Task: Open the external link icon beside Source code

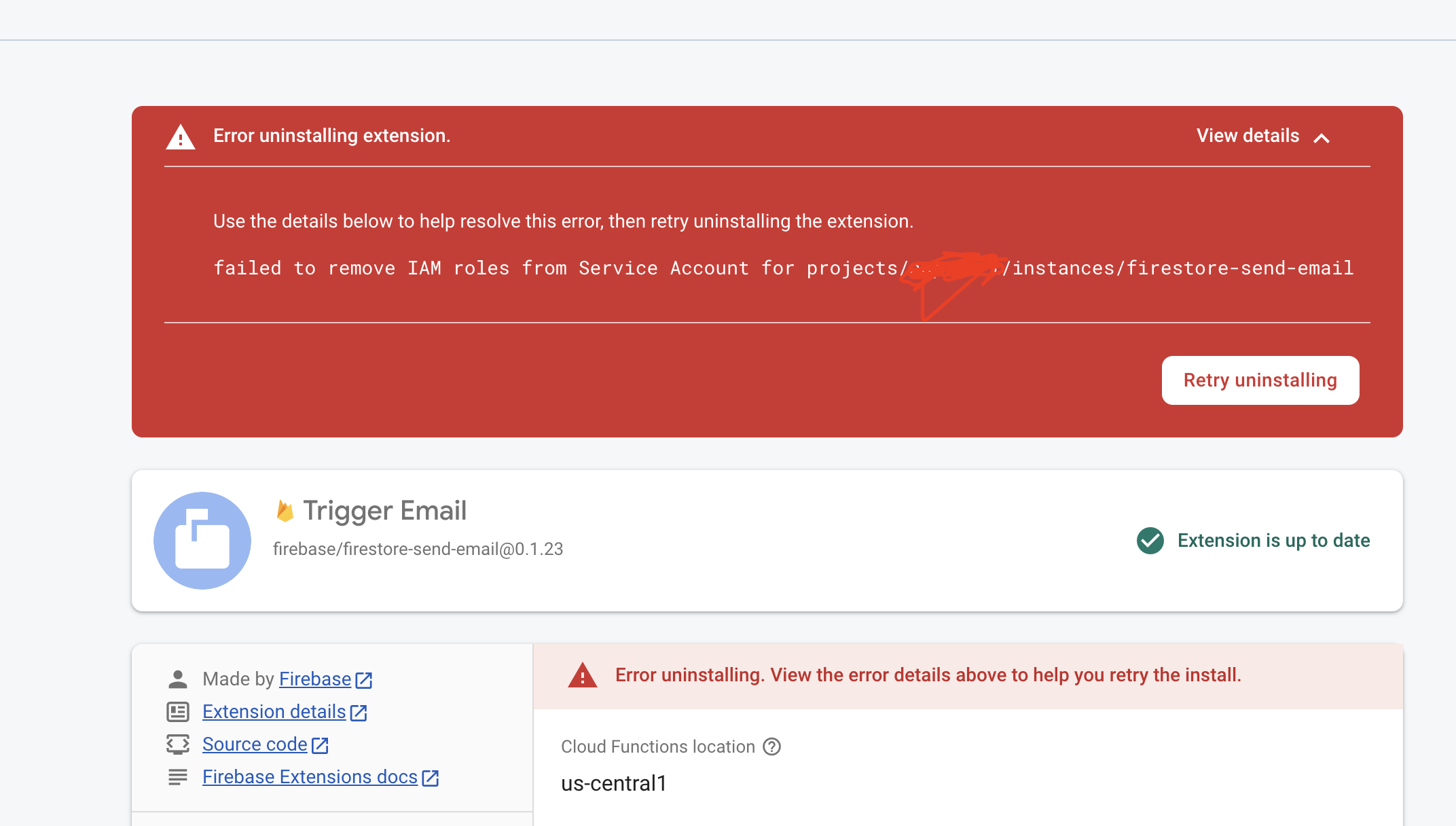Action: tap(320, 744)
